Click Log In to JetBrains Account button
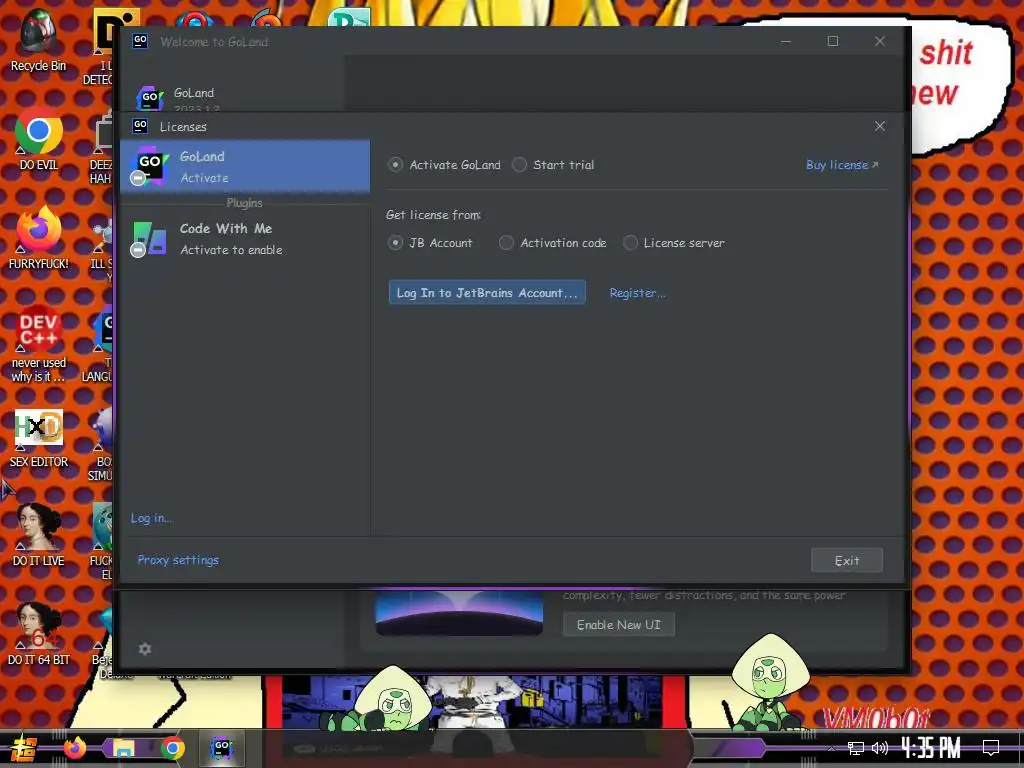 tap(487, 293)
